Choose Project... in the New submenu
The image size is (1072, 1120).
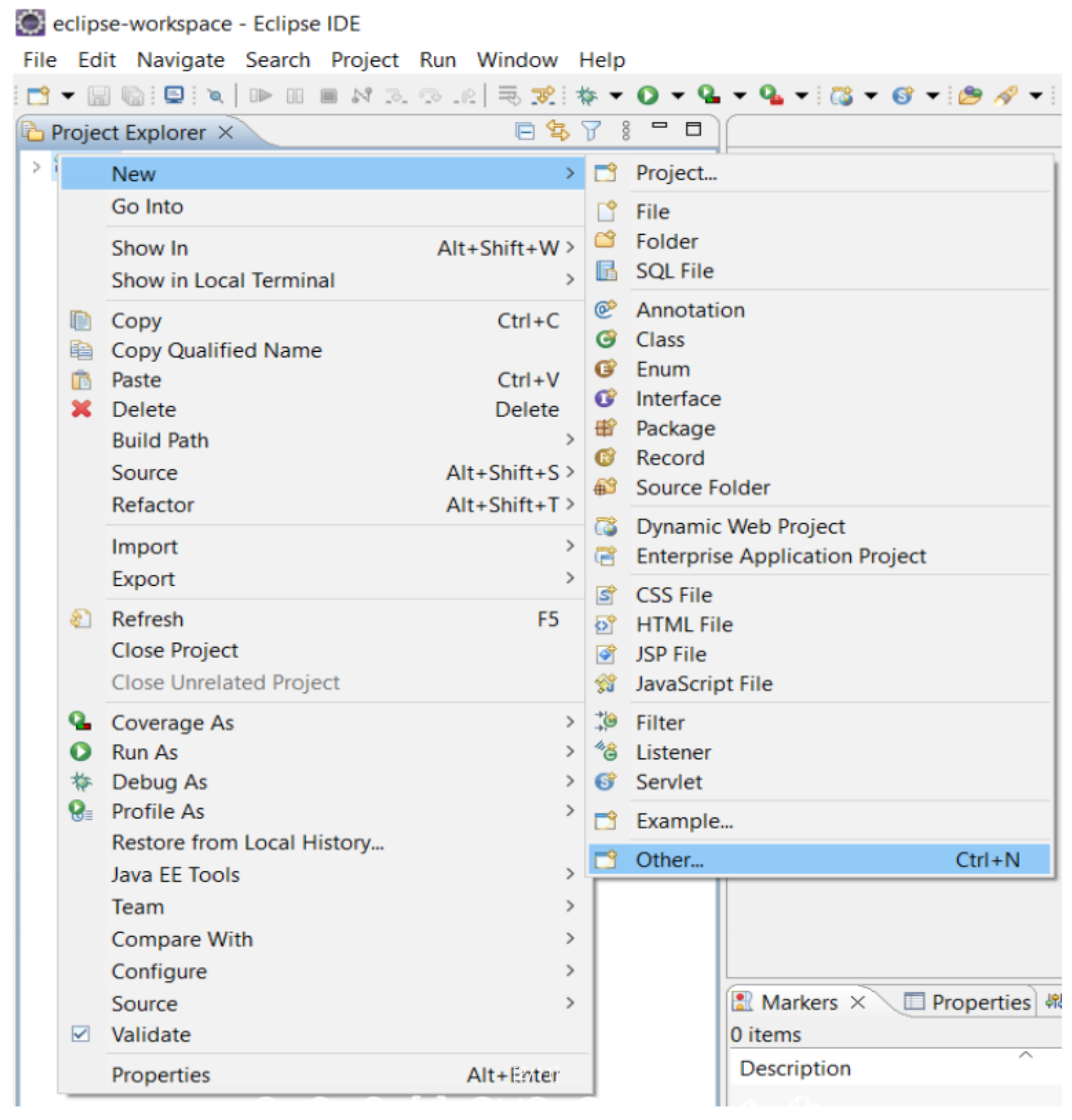click(x=820, y=173)
